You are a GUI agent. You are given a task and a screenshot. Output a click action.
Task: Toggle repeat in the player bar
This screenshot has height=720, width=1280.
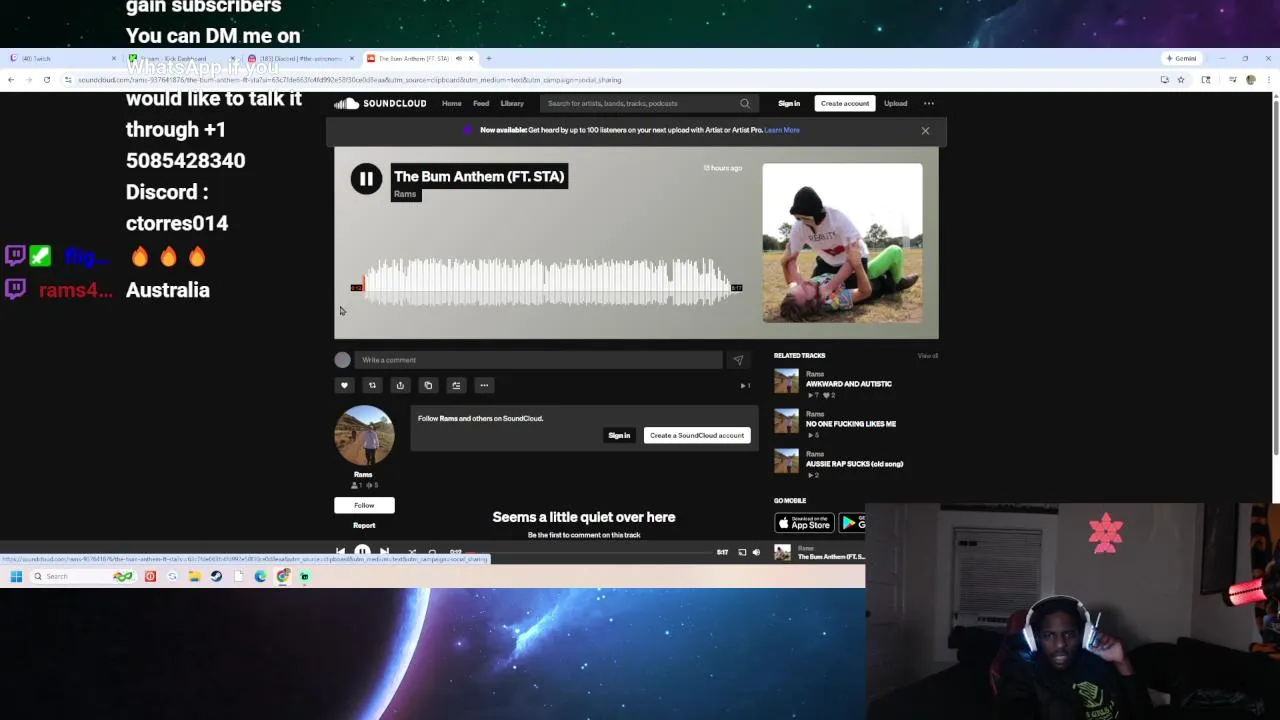click(x=432, y=552)
